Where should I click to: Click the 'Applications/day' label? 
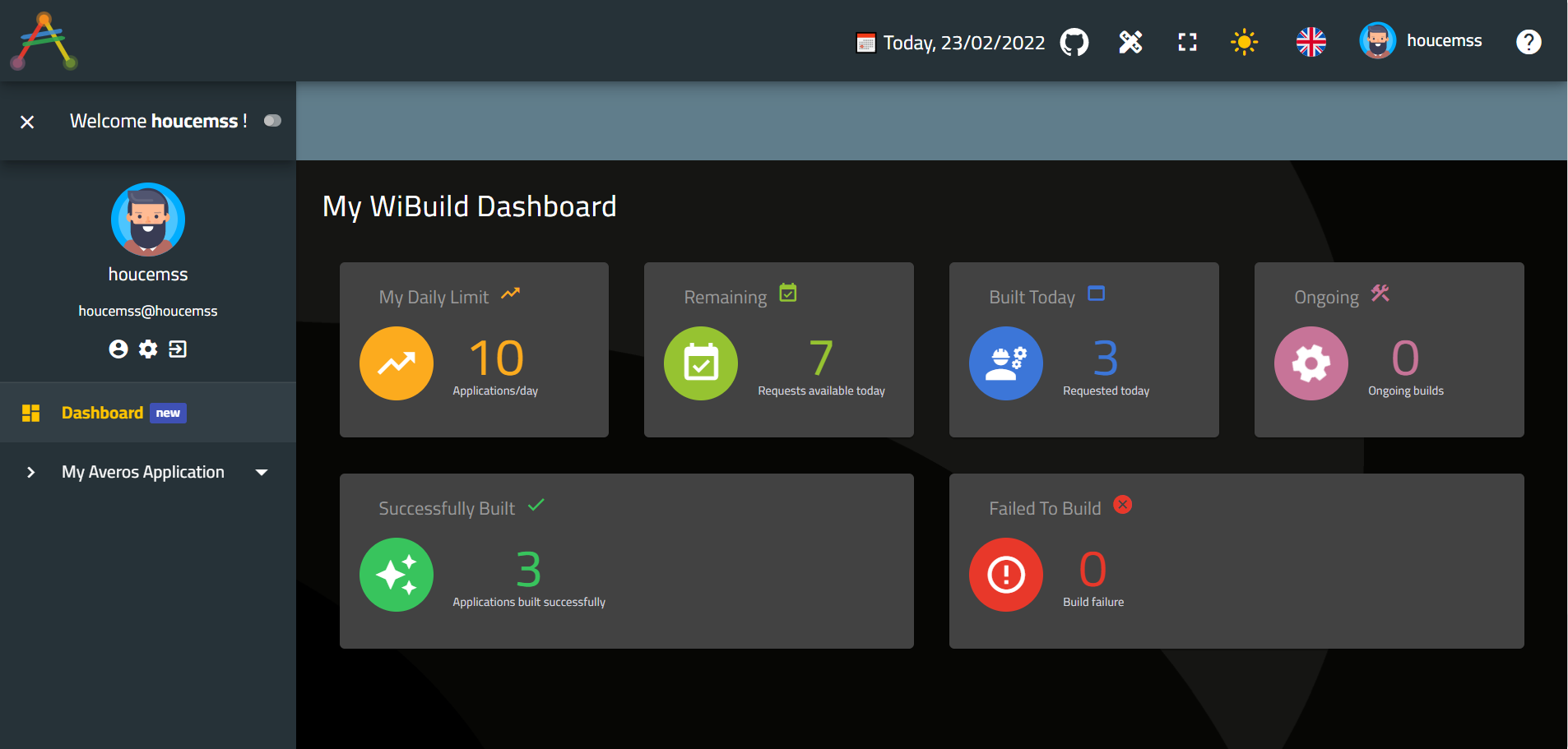[495, 391]
